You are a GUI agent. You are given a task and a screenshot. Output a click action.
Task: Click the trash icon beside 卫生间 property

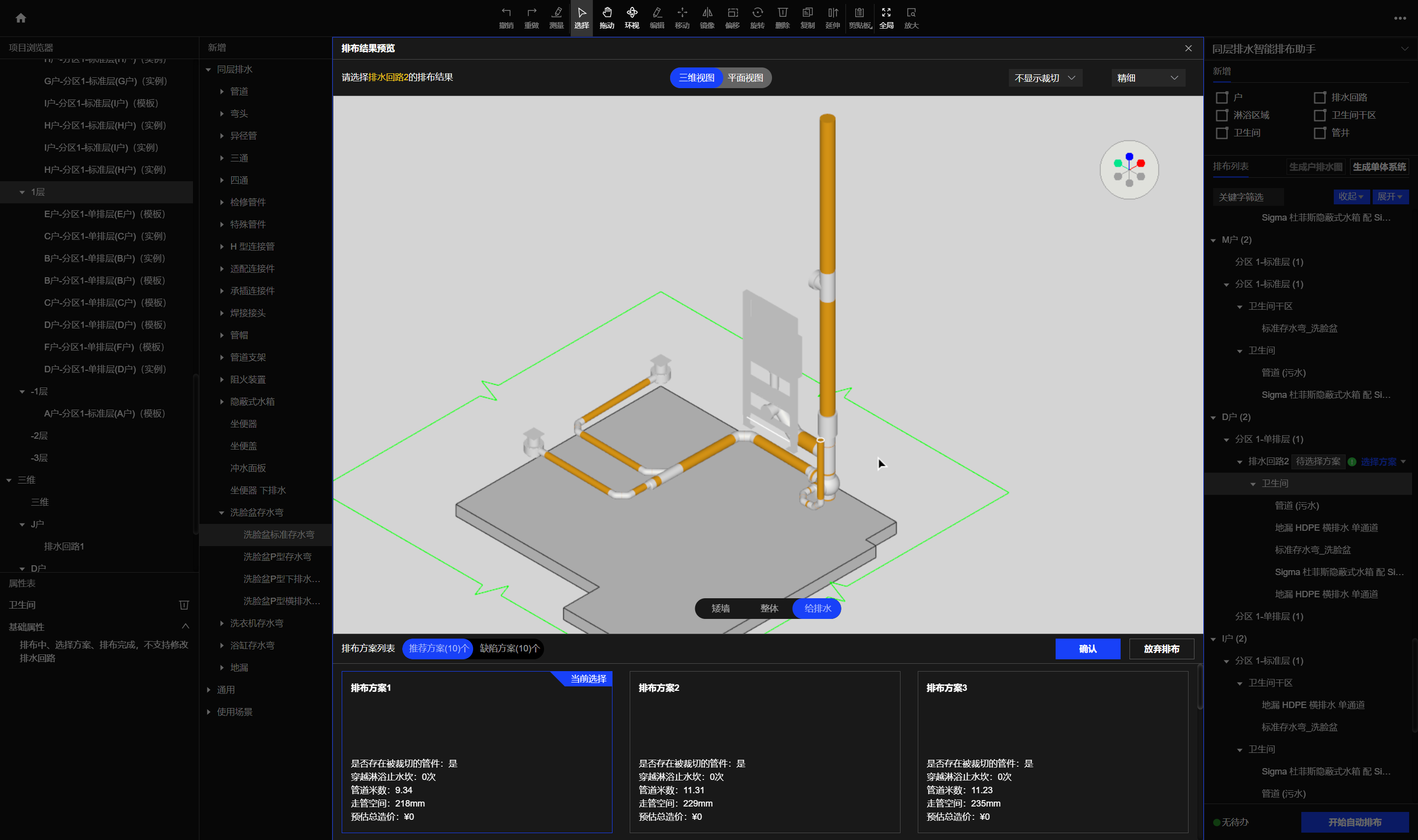click(184, 605)
